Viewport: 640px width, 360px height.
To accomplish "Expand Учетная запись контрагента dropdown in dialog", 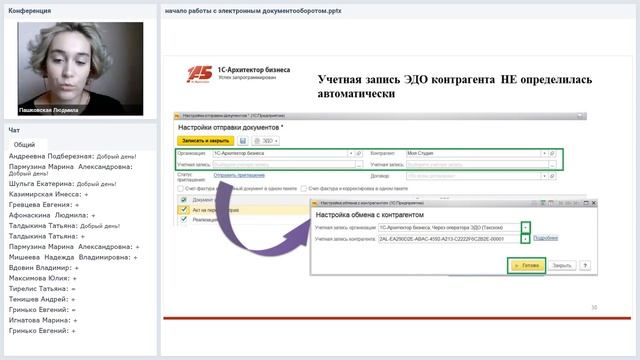I will (525, 238).
